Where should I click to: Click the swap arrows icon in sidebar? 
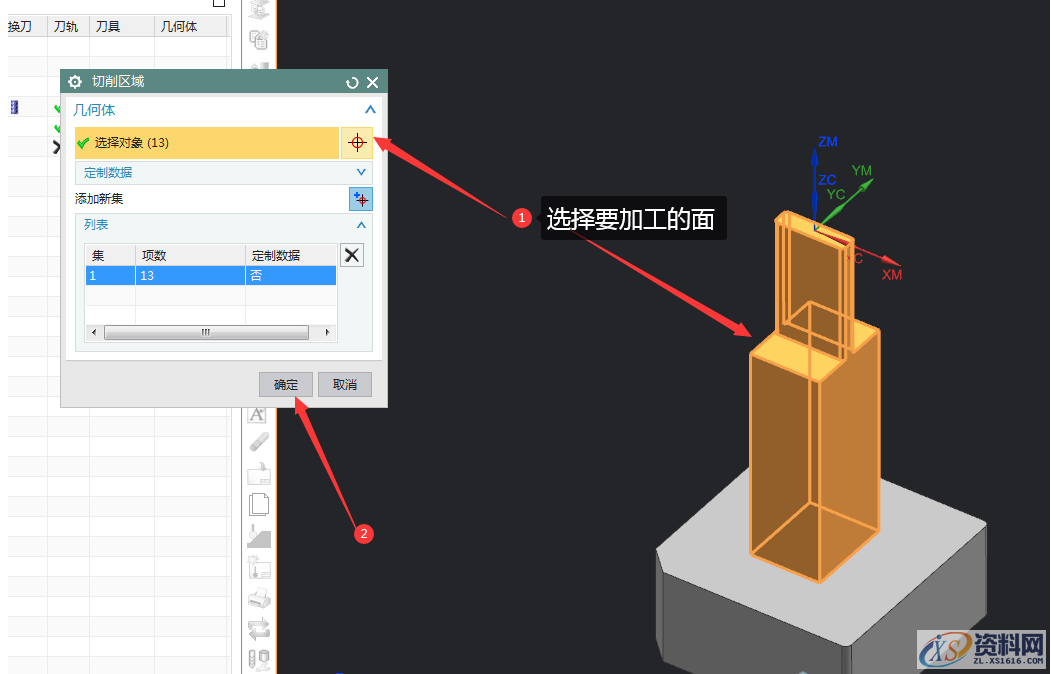(257, 629)
